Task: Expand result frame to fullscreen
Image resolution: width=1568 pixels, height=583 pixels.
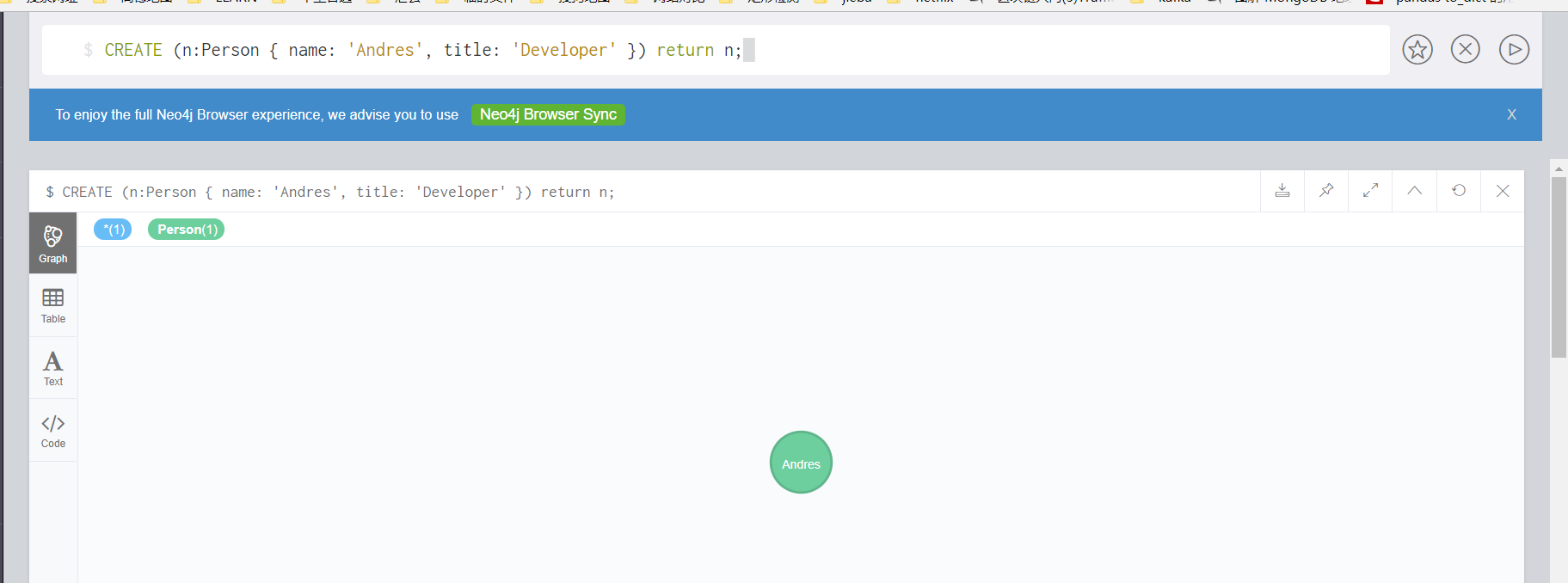Action: coord(1370,191)
